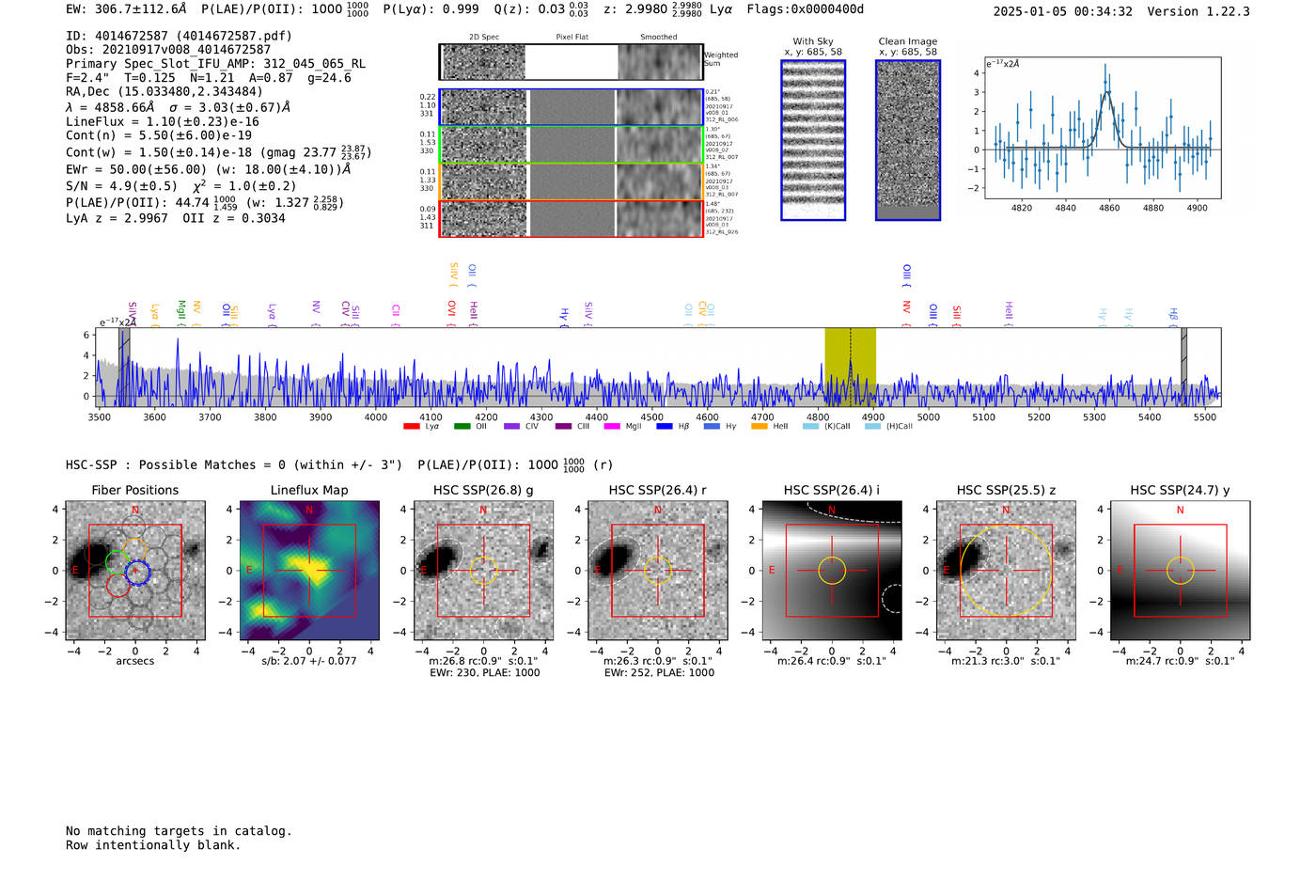1316x896 pixels.
Task: Select the blue-framed fiber spectrum row
Action: 571,107
